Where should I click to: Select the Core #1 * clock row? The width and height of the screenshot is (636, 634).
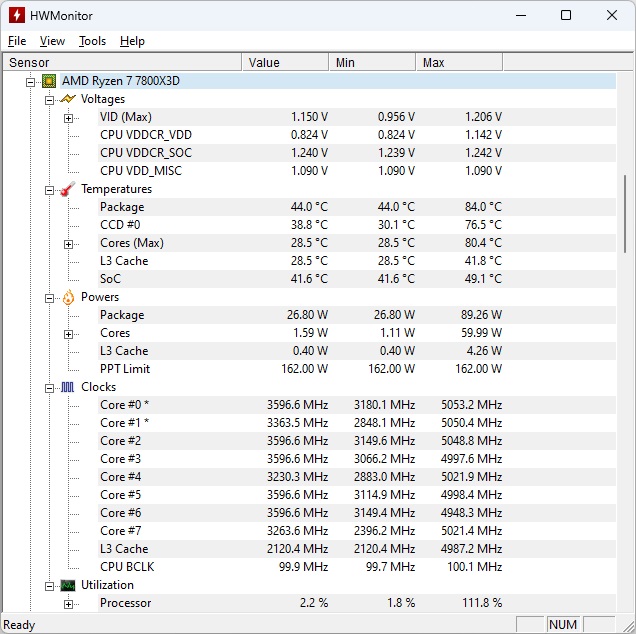point(357,423)
